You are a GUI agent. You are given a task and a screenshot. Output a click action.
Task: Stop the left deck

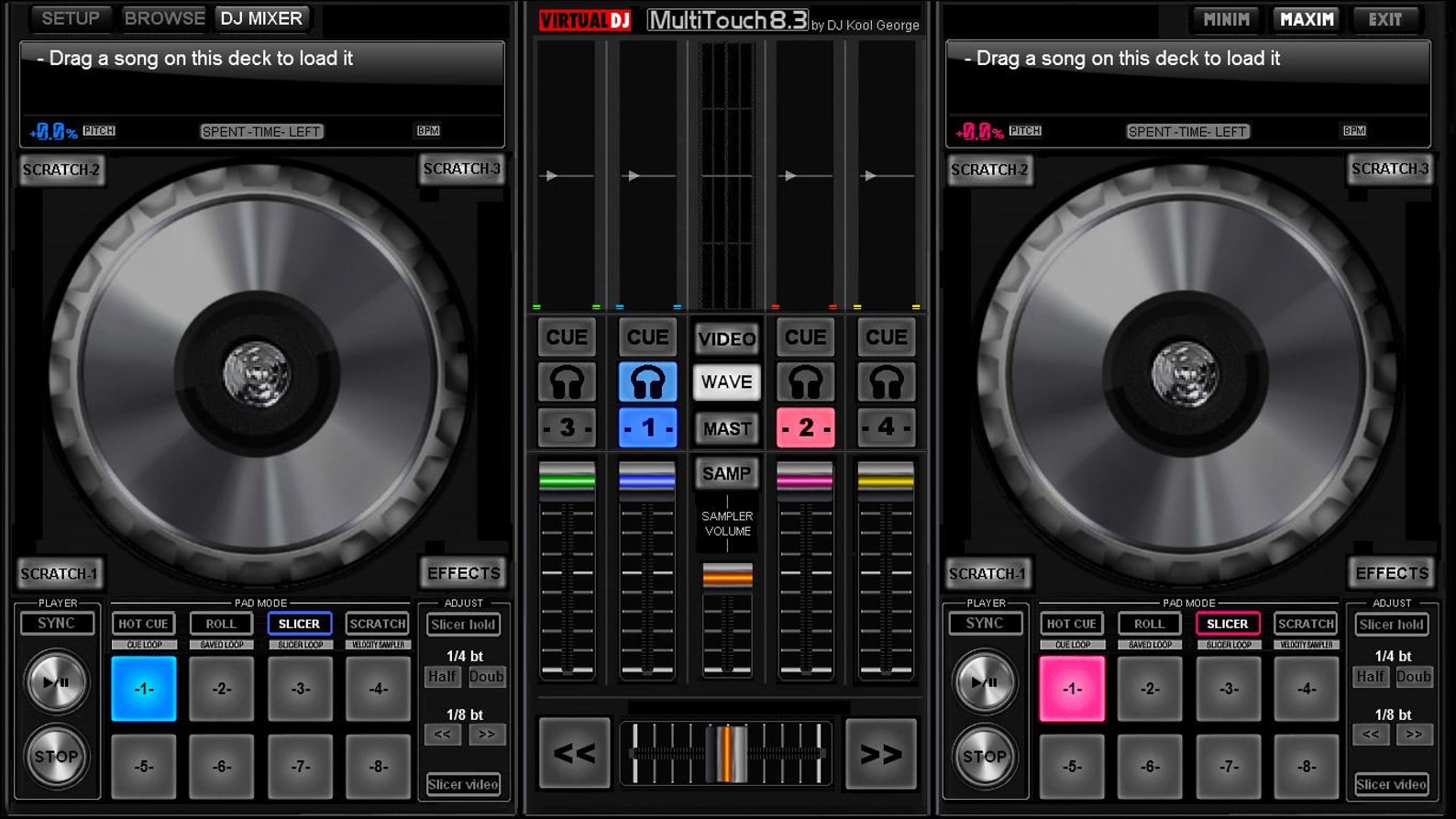coord(56,757)
